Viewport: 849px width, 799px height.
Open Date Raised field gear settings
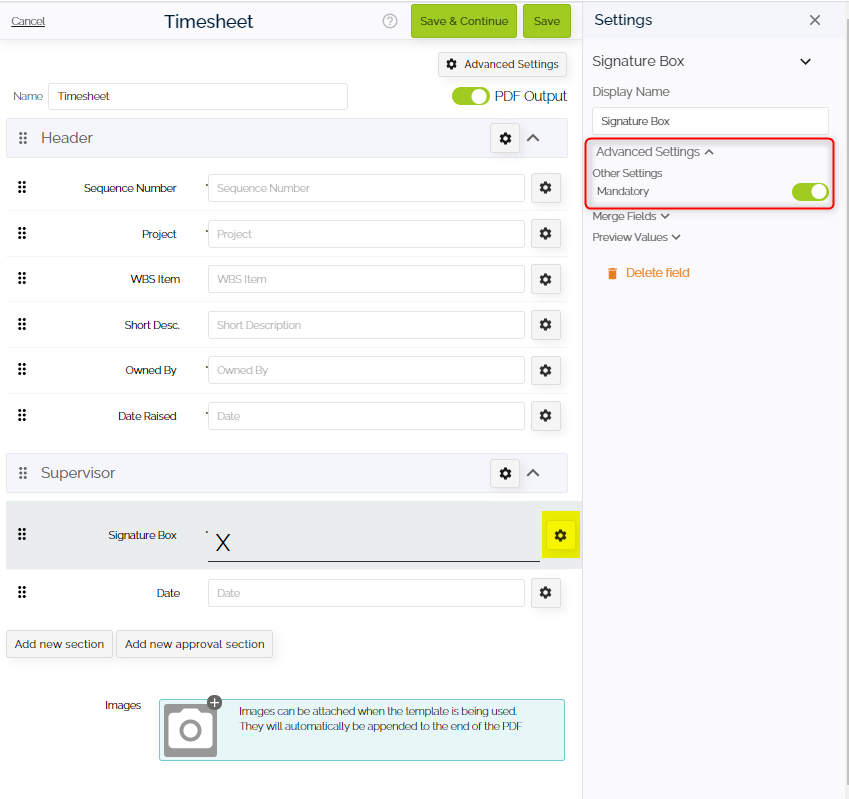(545, 416)
